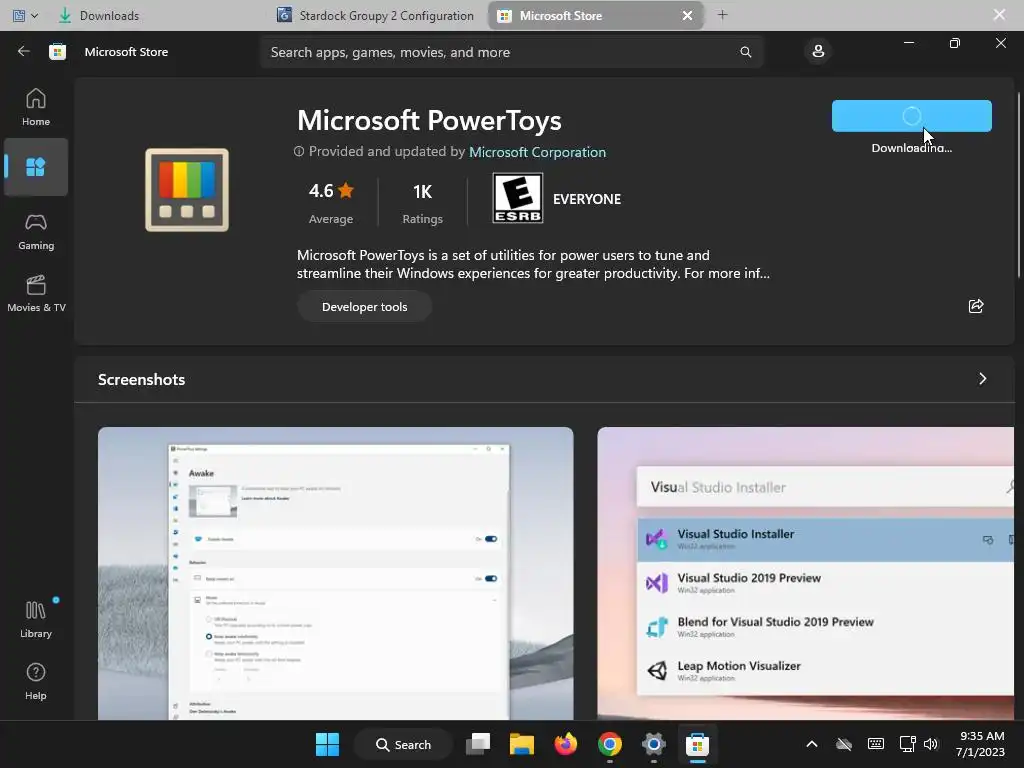Switch to Stardock Groupy 2 Configuration tab
1024x768 pixels.
click(x=376, y=15)
